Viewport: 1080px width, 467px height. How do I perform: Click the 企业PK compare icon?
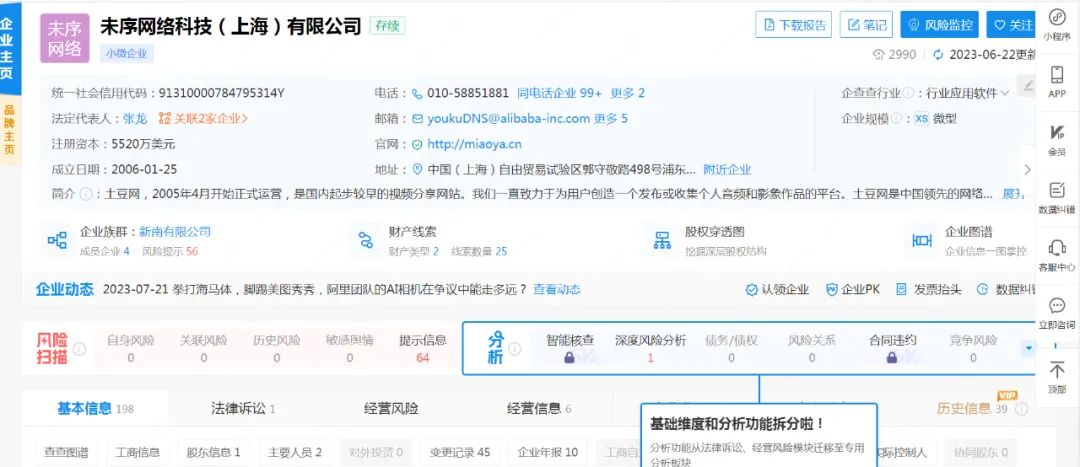(832, 290)
